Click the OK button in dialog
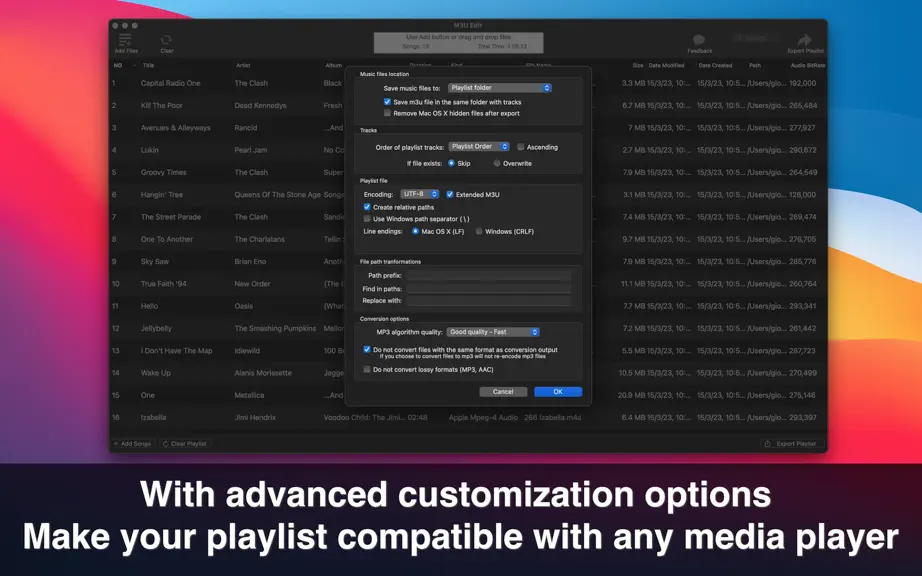This screenshot has width=922, height=576. [558, 391]
